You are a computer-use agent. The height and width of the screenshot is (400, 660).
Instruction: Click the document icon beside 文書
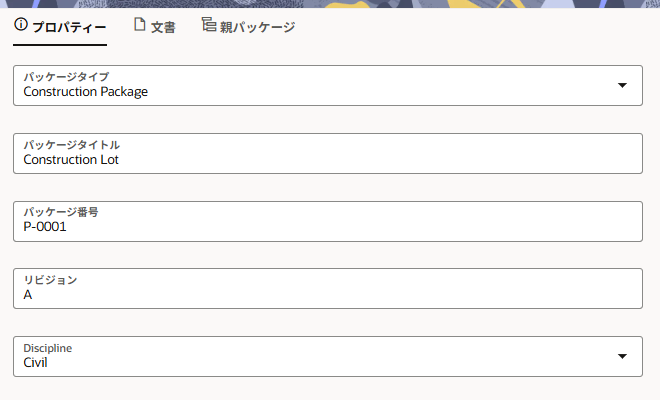click(x=140, y=25)
